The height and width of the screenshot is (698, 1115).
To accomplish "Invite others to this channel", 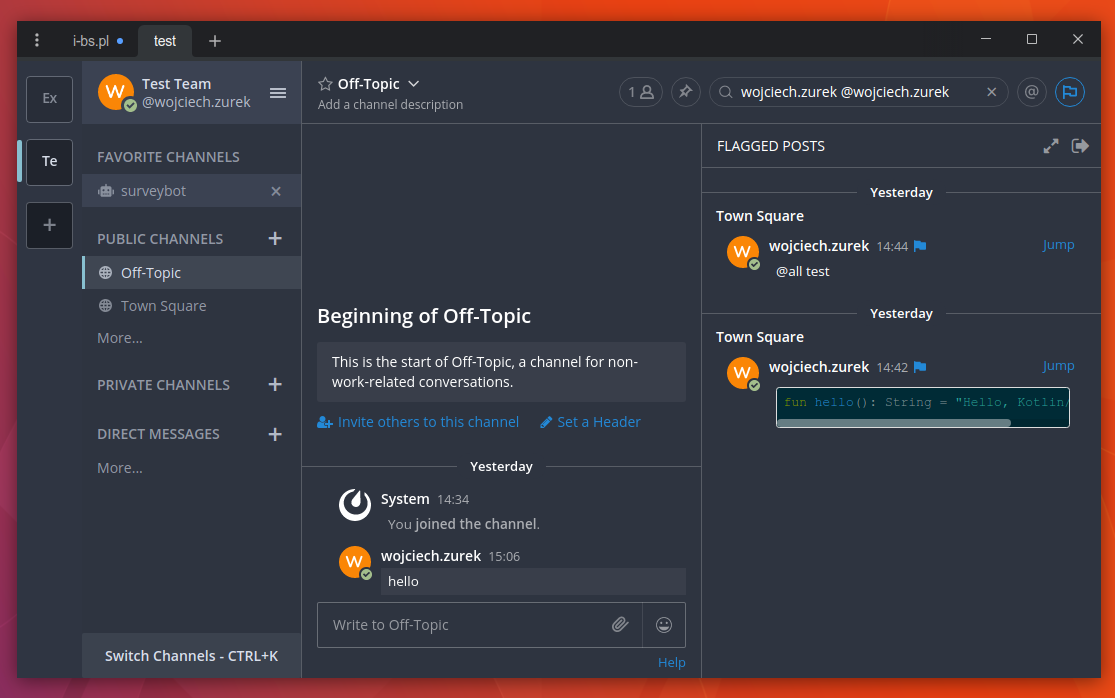I will [x=418, y=422].
